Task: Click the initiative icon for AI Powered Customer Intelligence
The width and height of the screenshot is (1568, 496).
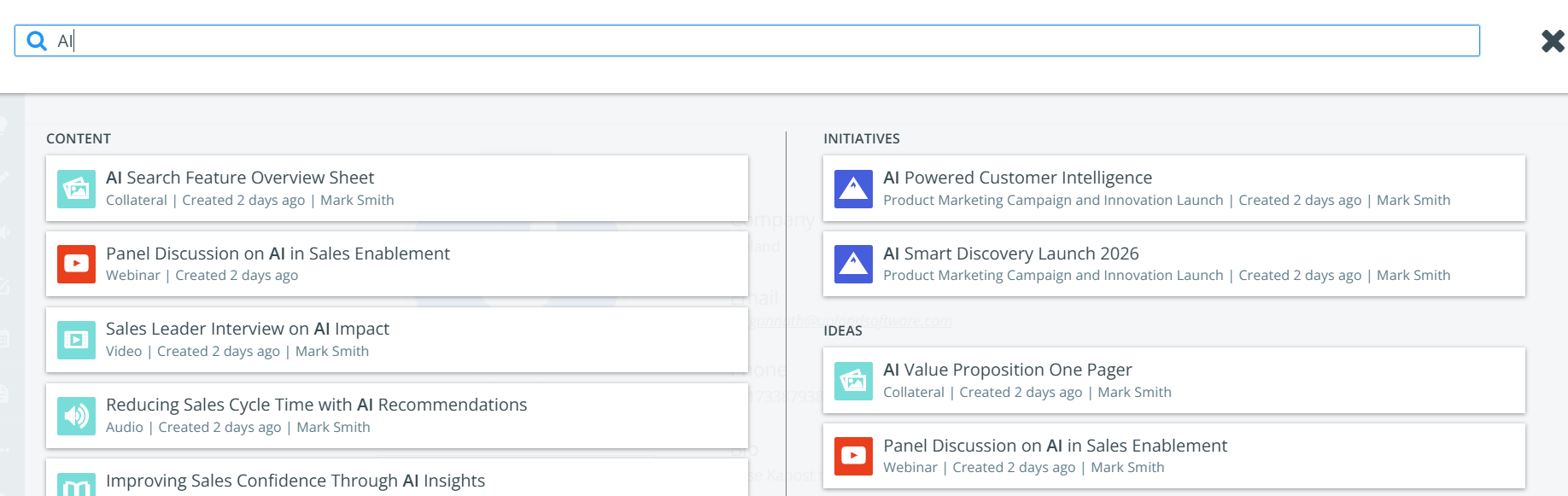Action: click(x=853, y=189)
